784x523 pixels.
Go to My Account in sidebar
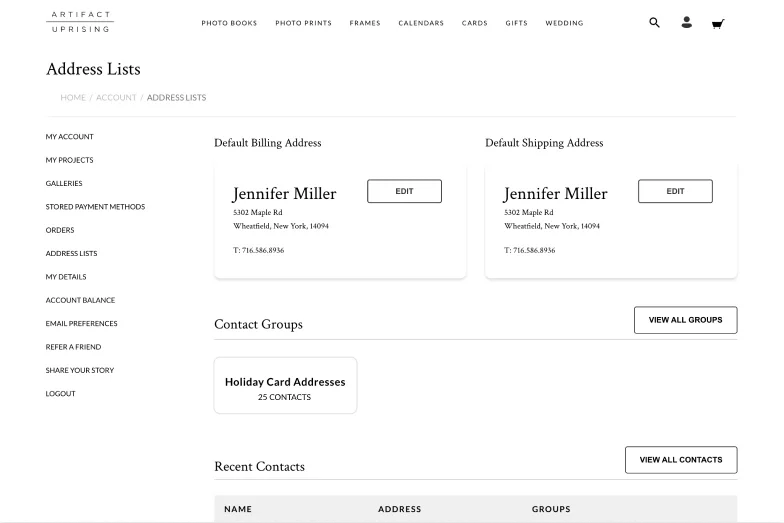click(x=70, y=136)
